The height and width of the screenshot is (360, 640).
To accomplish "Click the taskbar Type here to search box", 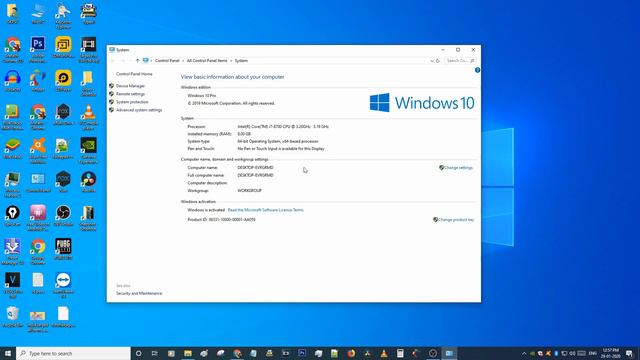I will pyautogui.click(x=73, y=353).
